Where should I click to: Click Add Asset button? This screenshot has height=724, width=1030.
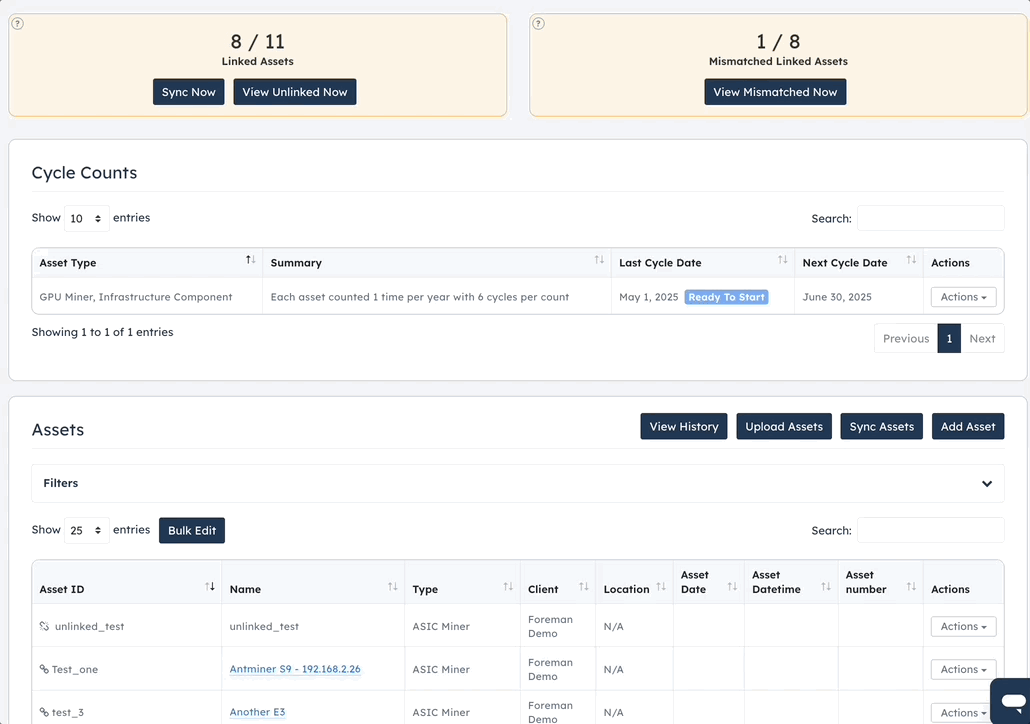pyautogui.click(x=968, y=426)
